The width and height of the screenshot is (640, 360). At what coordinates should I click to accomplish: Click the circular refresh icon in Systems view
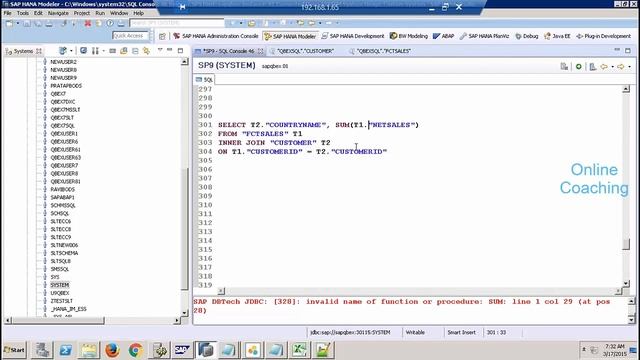coord(83,51)
